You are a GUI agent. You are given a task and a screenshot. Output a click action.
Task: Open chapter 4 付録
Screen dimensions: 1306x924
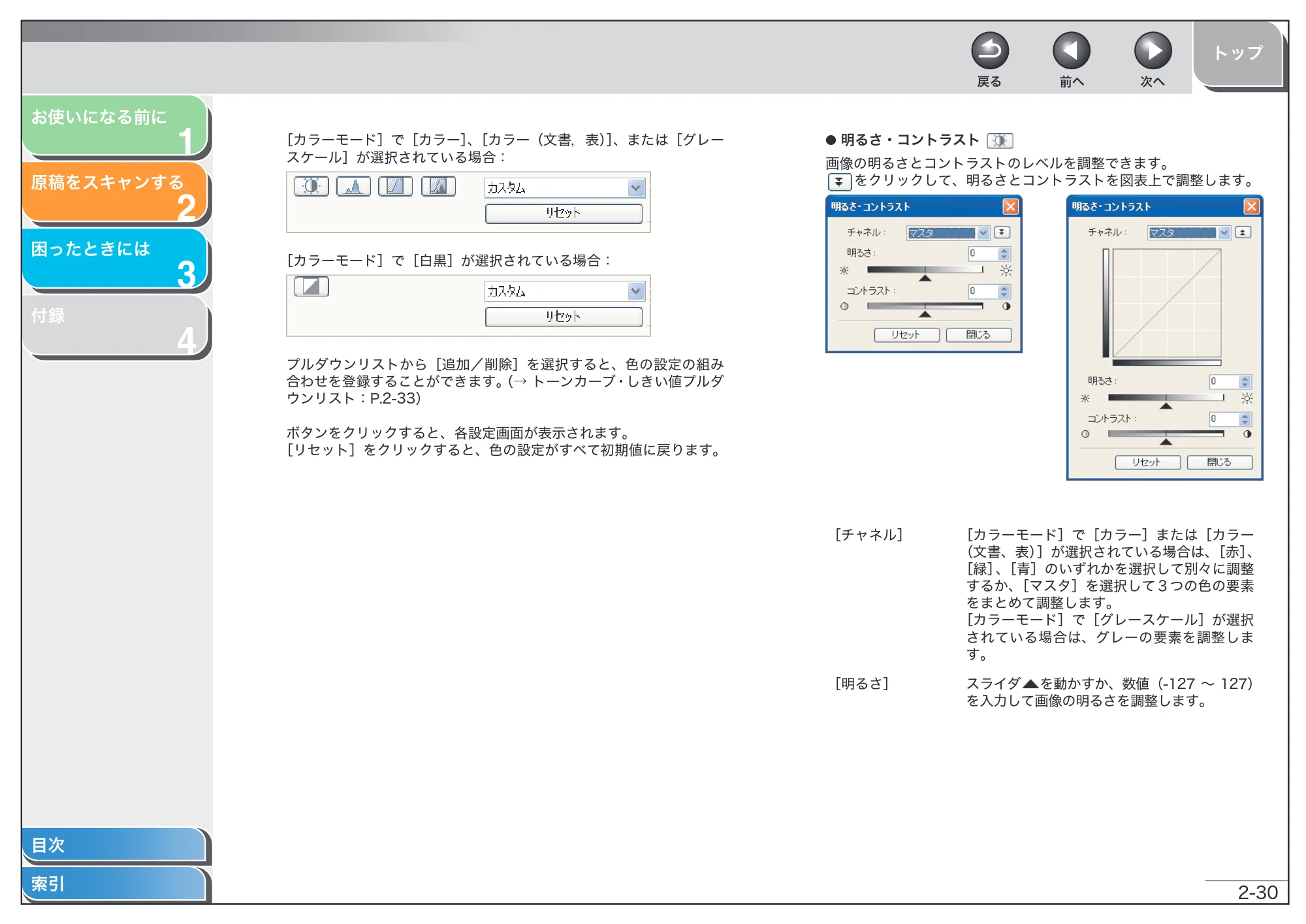click(115, 325)
